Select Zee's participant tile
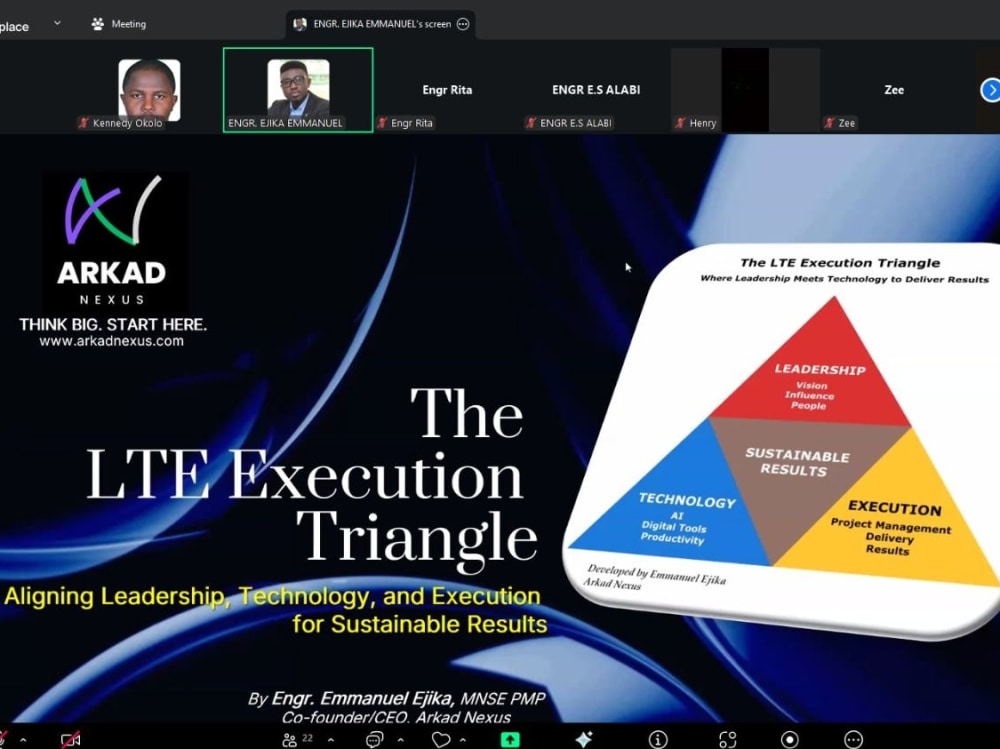 [x=893, y=90]
